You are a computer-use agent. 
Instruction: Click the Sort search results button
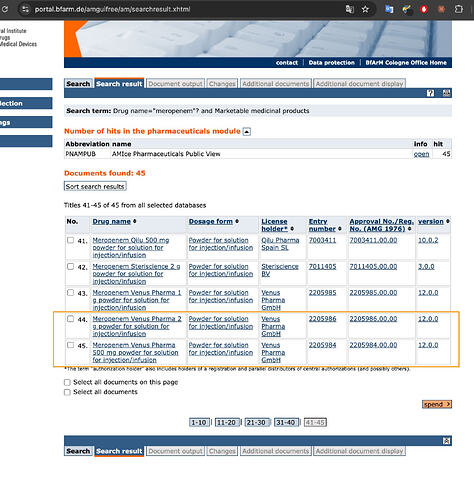tap(95, 186)
